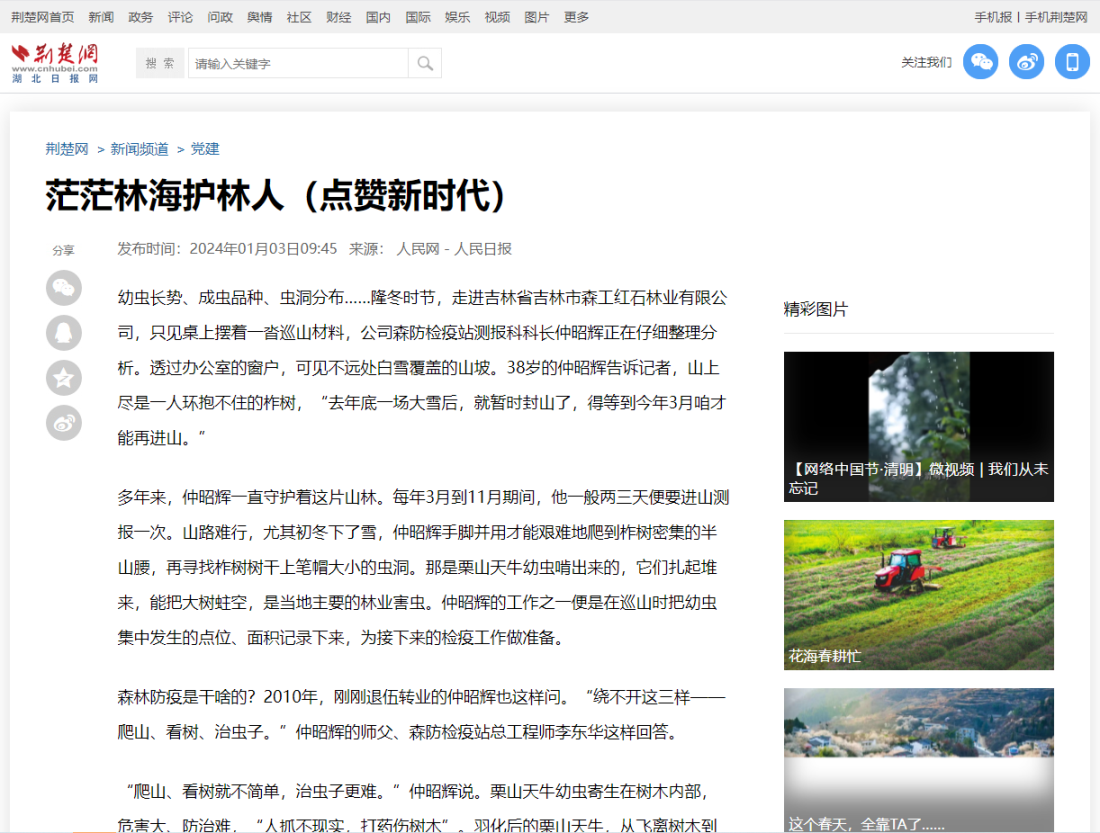The image size is (1100, 833).
Task: Share article to QQ in sidebar
Action: click(64, 333)
